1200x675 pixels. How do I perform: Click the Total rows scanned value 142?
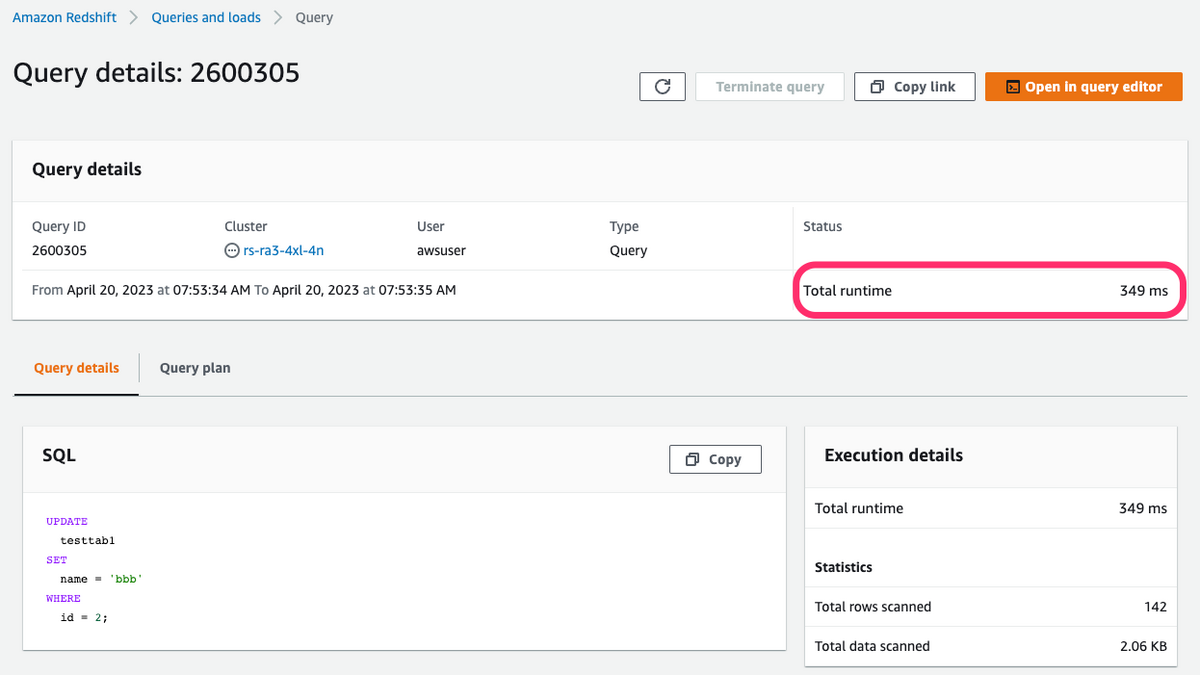click(1155, 606)
